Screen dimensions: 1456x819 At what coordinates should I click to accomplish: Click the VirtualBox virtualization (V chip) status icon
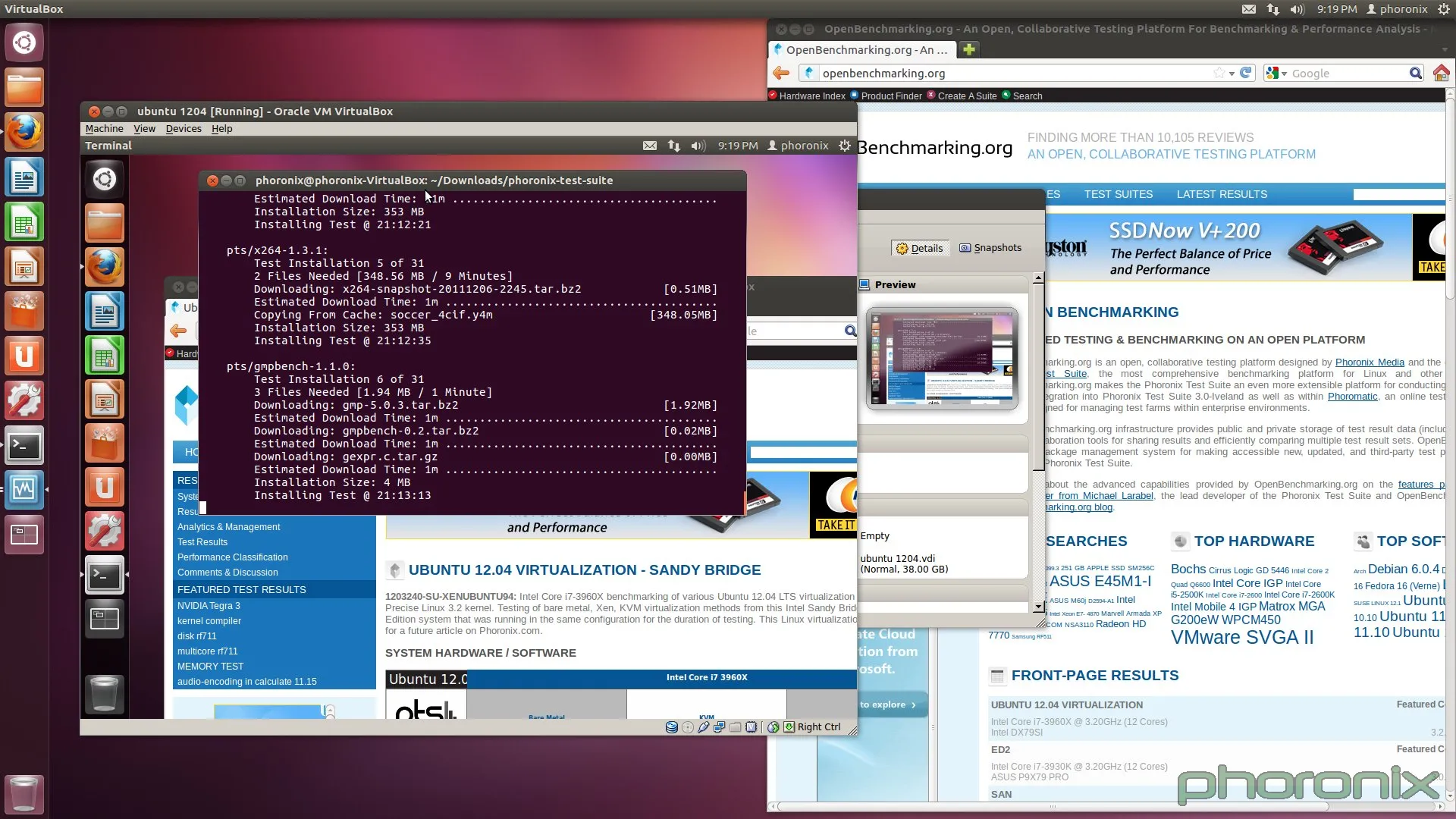[x=751, y=726]
